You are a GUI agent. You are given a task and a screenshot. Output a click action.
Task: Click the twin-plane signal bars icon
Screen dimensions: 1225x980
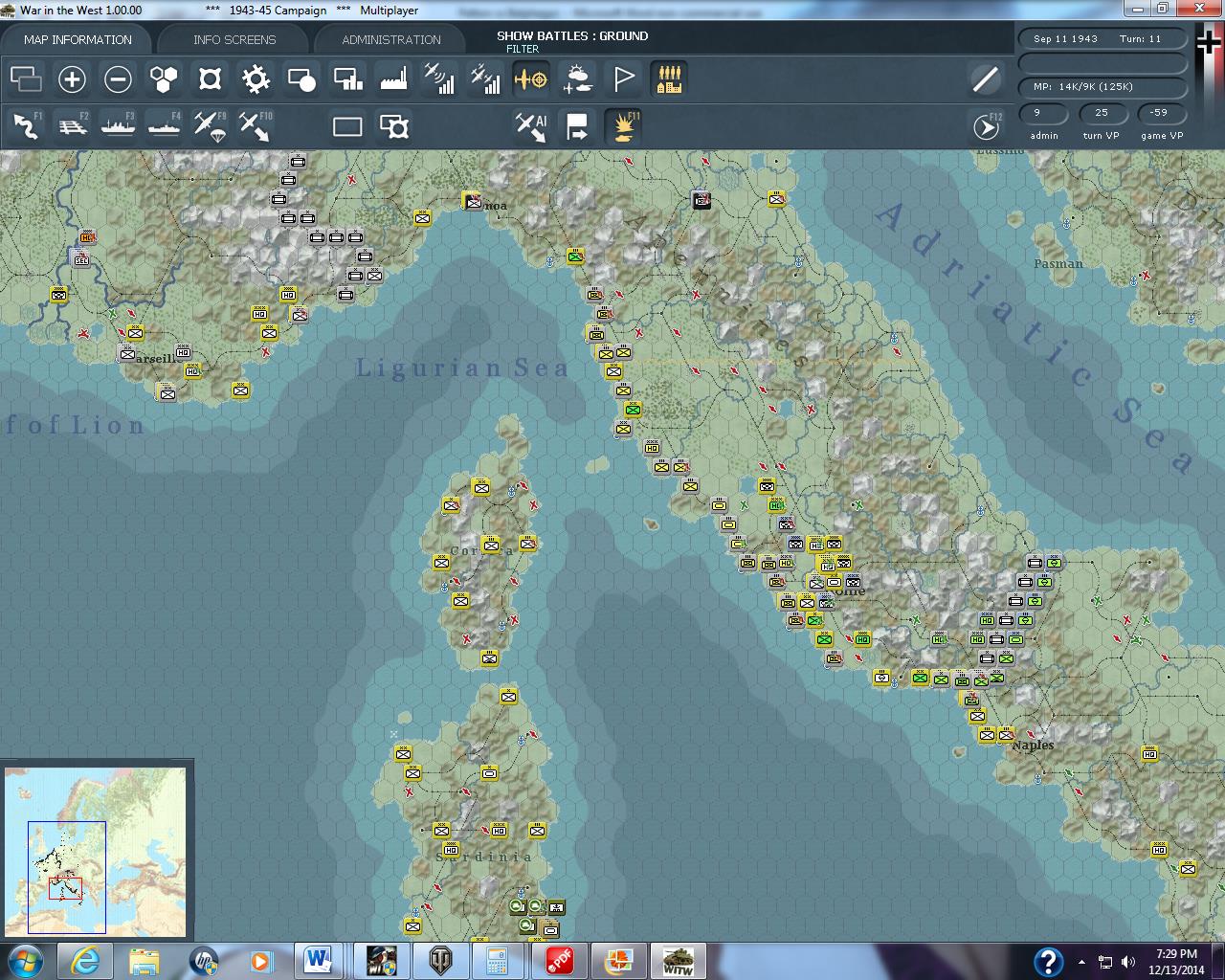(x=485, y=79)
